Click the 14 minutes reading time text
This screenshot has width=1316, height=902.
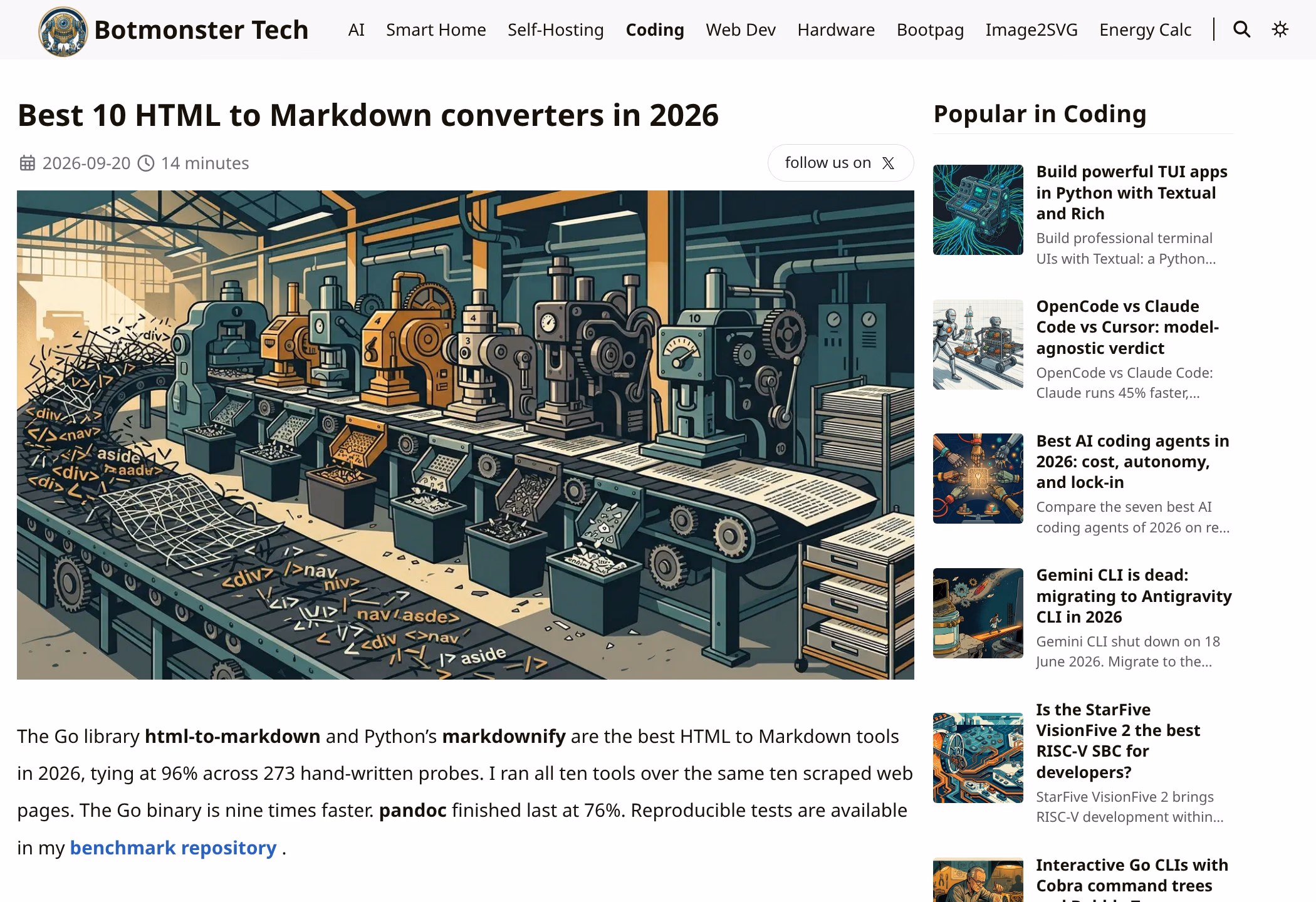click(x=205, y=163)
